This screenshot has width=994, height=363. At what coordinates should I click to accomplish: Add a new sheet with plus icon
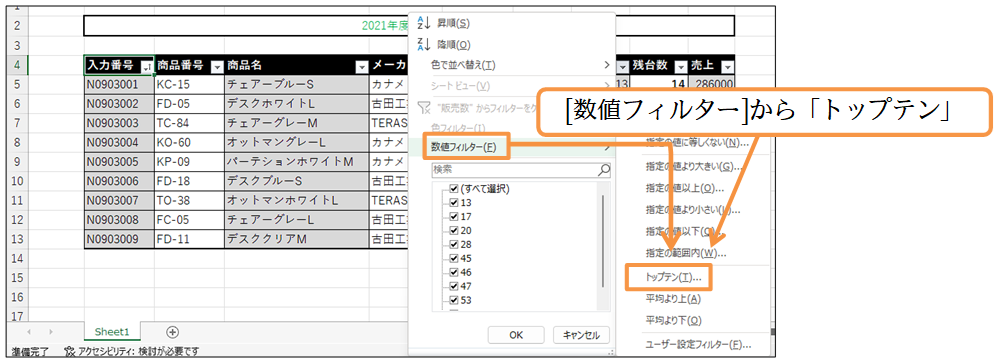coord(172,332)
